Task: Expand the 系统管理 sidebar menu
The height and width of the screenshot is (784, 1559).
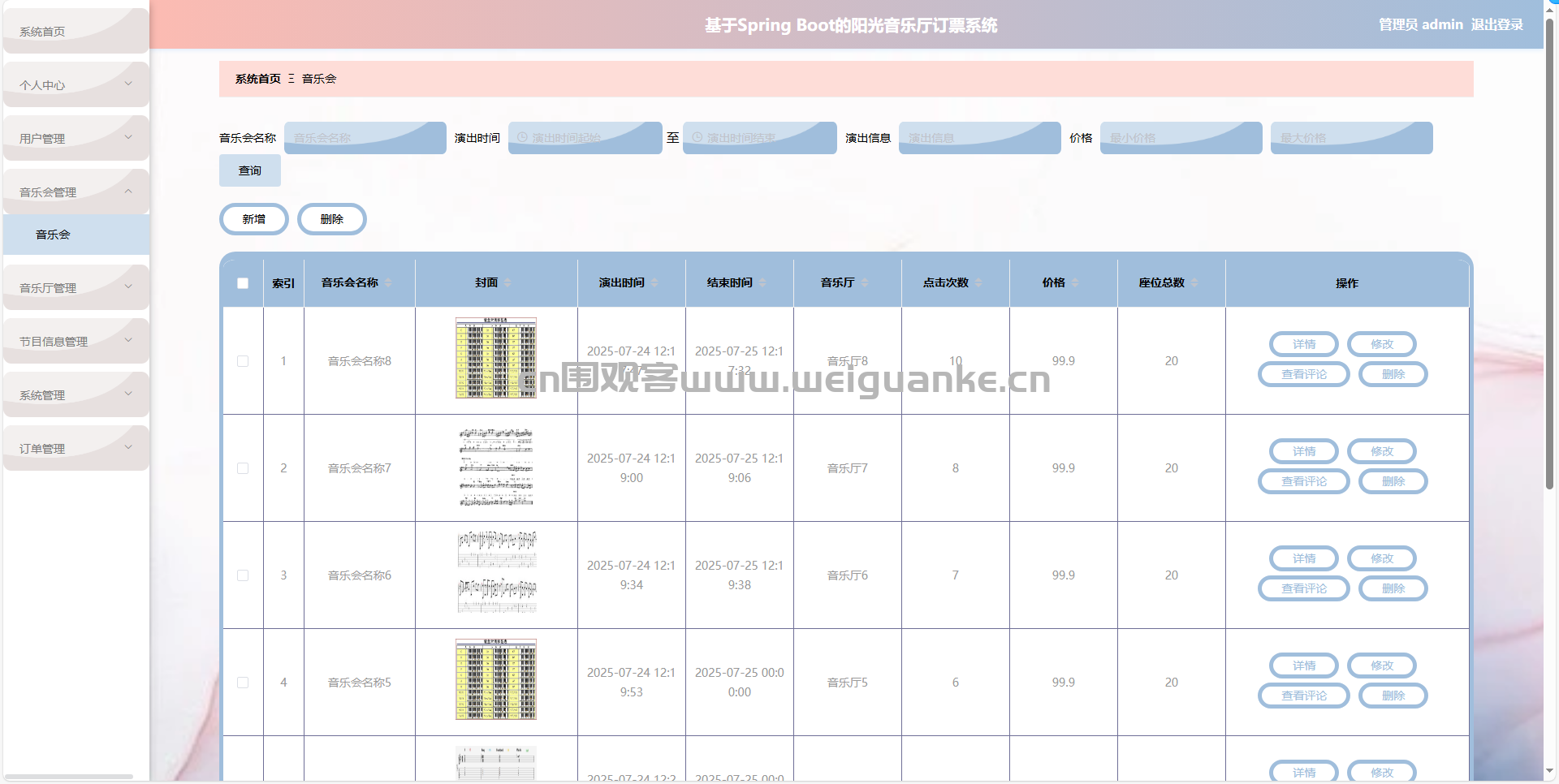Action: [x=76, y=394]
